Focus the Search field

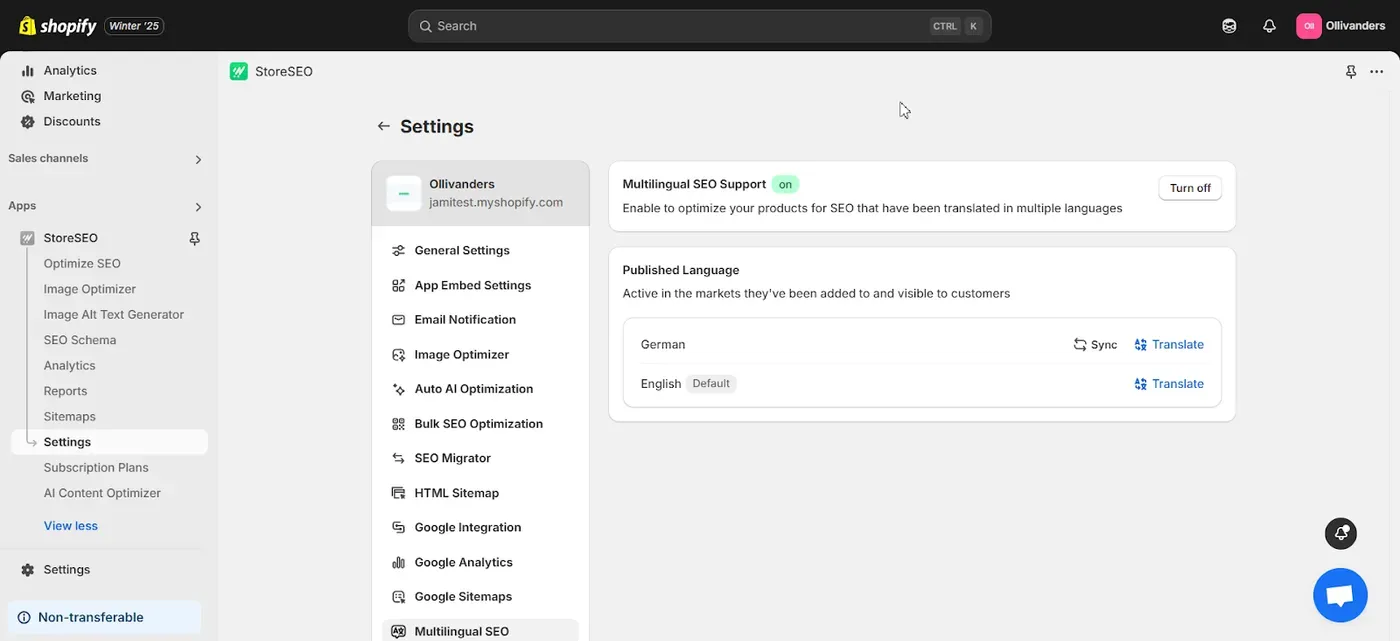click(699, 26)
